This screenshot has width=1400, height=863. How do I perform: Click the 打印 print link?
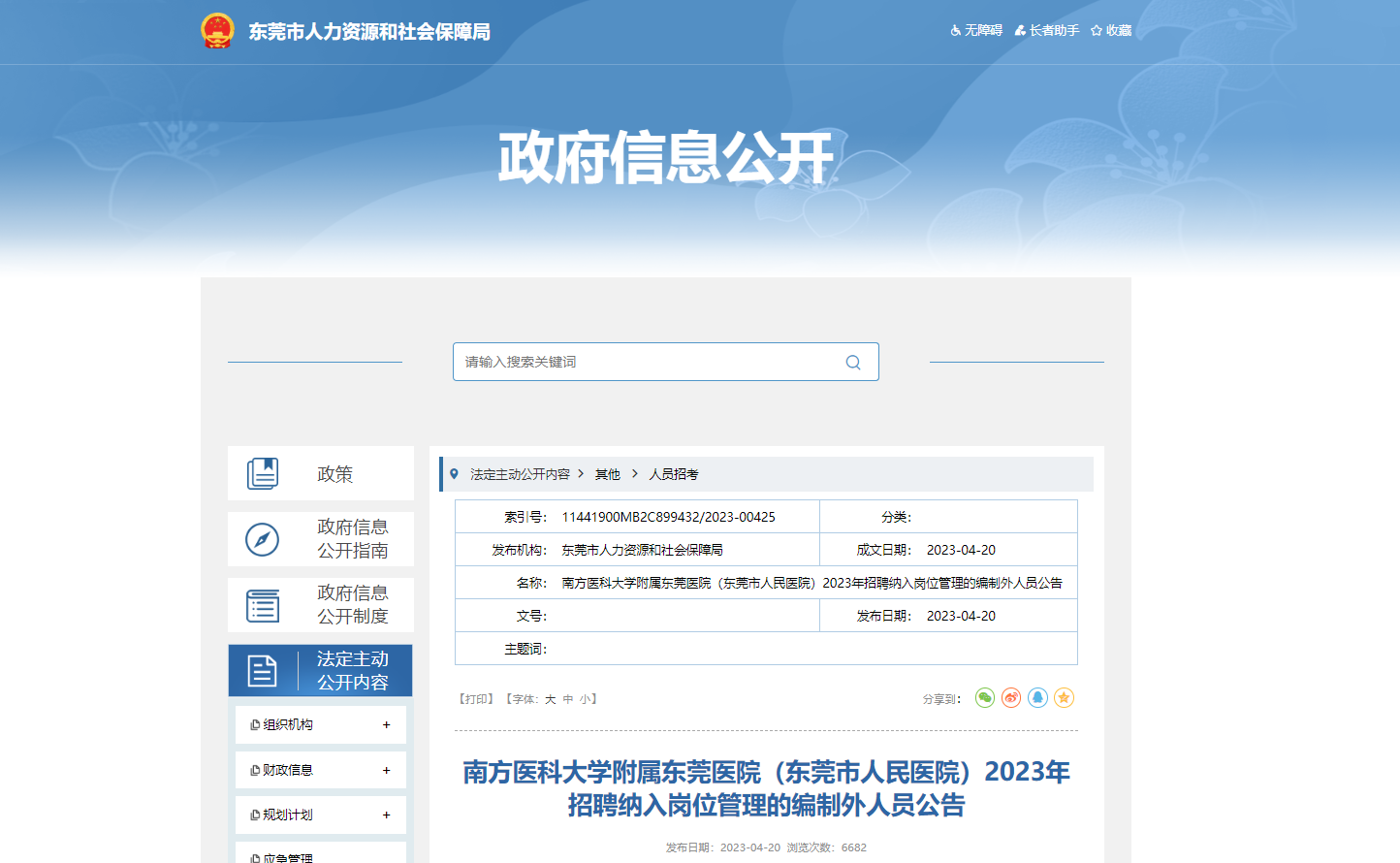[476, 699]
